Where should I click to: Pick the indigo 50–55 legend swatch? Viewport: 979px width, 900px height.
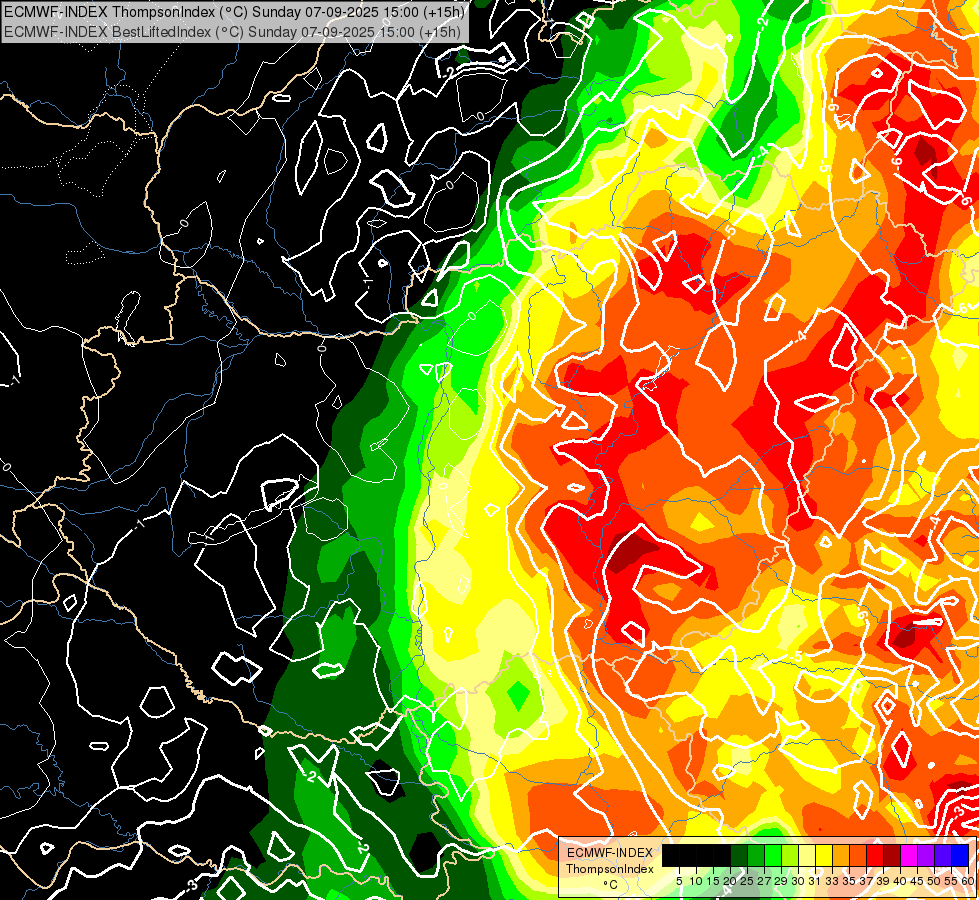[943, 856]
